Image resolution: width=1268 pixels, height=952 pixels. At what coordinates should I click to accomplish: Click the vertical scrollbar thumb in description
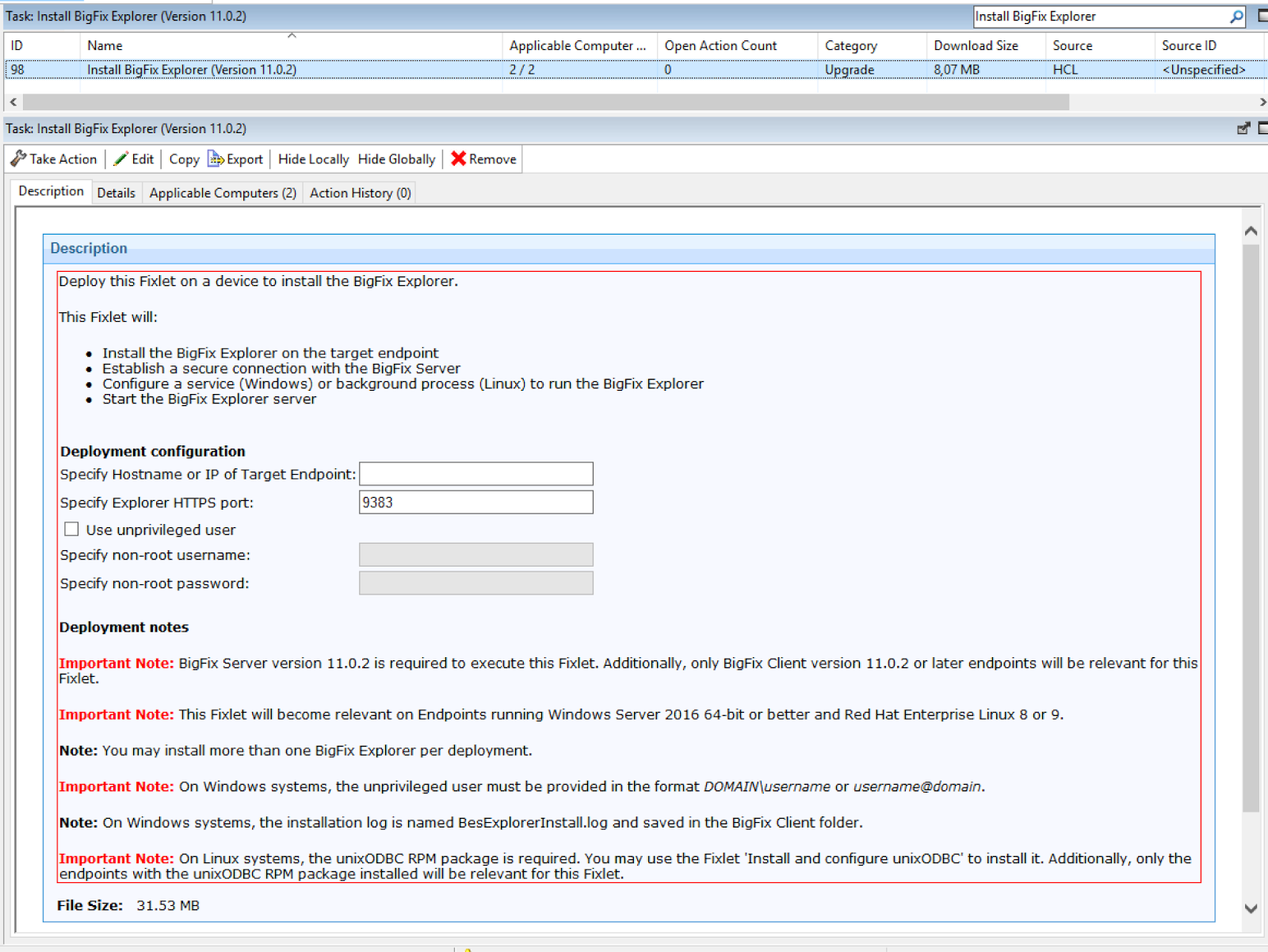point(1251,529)
